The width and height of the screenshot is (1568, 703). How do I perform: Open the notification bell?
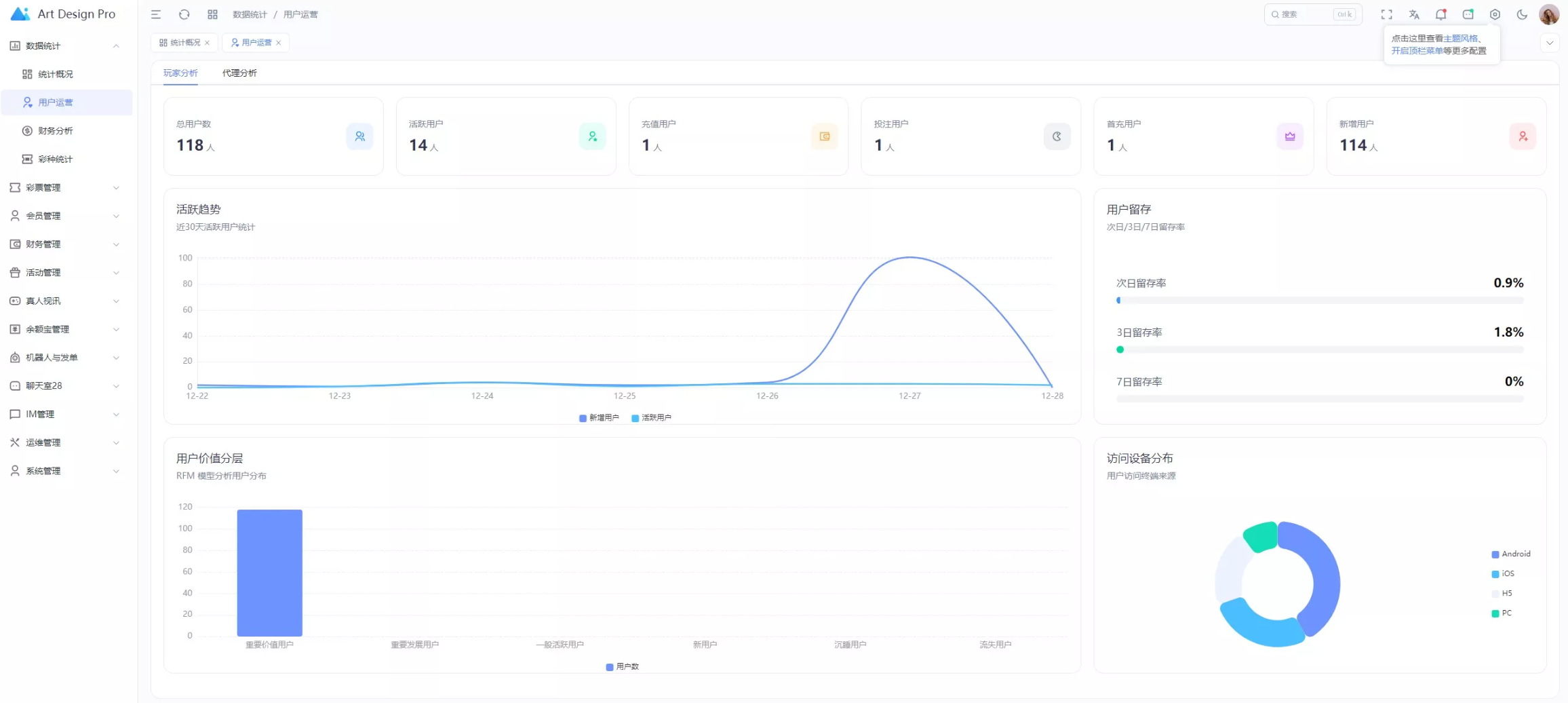1440,14
